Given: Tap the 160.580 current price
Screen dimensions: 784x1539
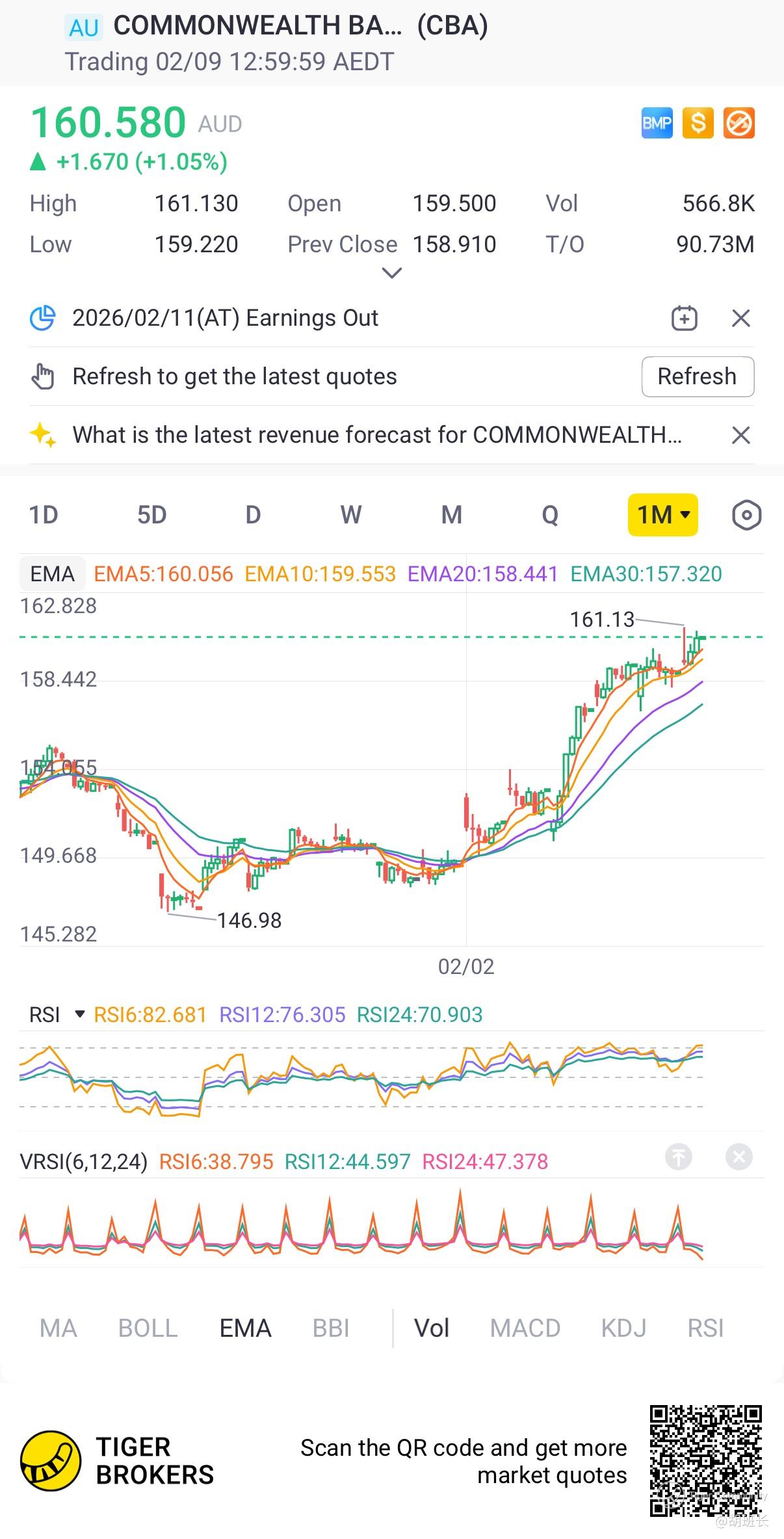Looking at the screenshot, I should 108,122.
